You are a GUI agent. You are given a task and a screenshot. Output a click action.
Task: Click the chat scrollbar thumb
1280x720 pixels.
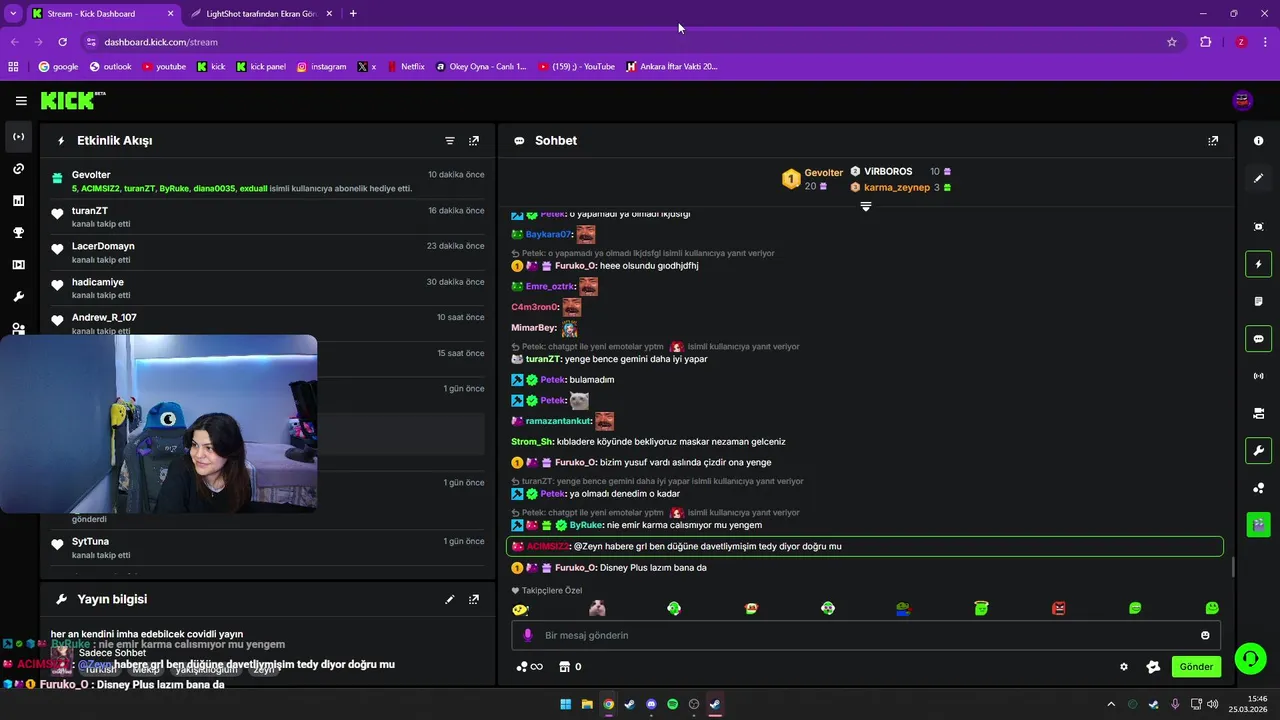pyautogui.click(x=1232, y=567)
